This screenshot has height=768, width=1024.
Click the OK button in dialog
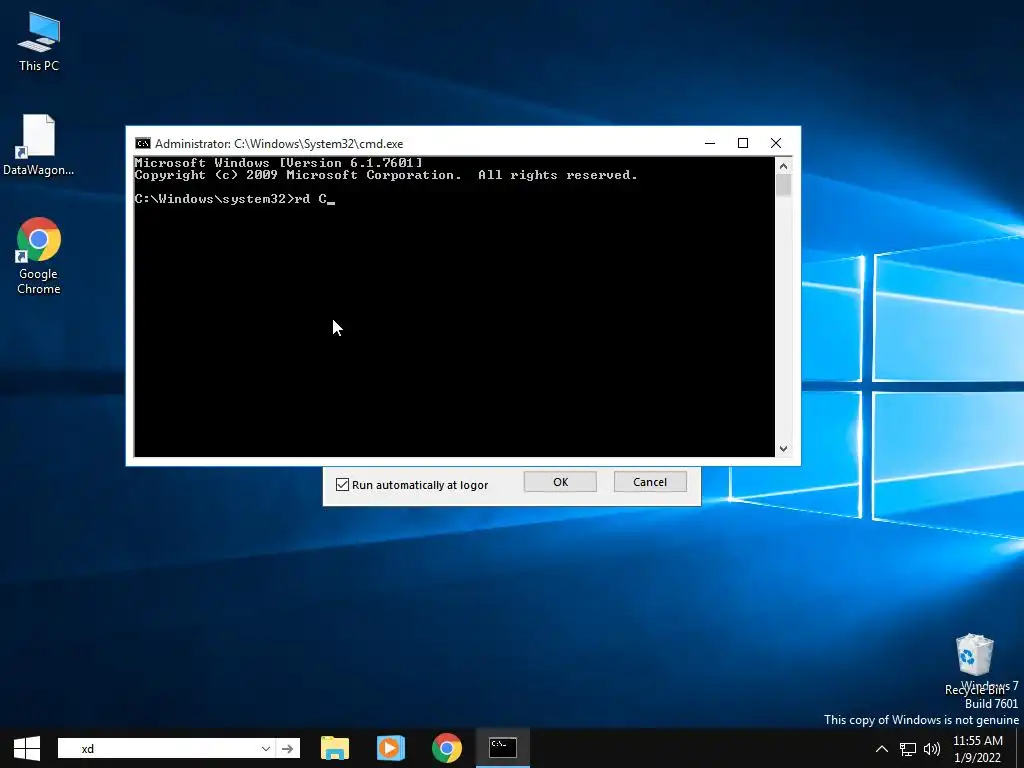coord(560,482)
